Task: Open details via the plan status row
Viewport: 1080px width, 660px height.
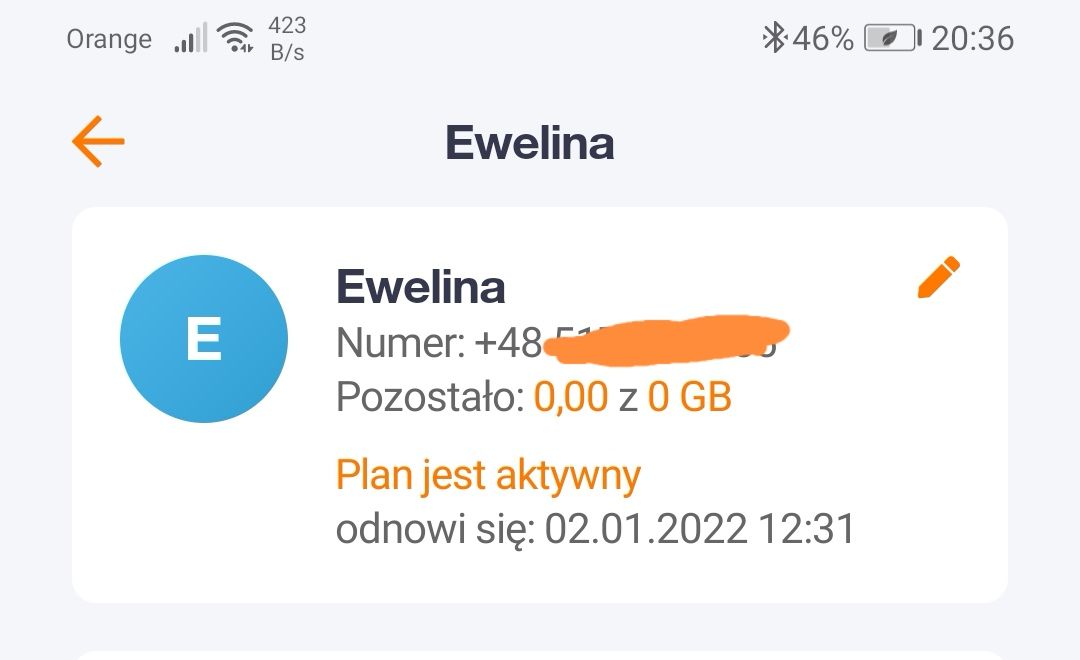Action: pyautogui.click(x=489, y=474)
